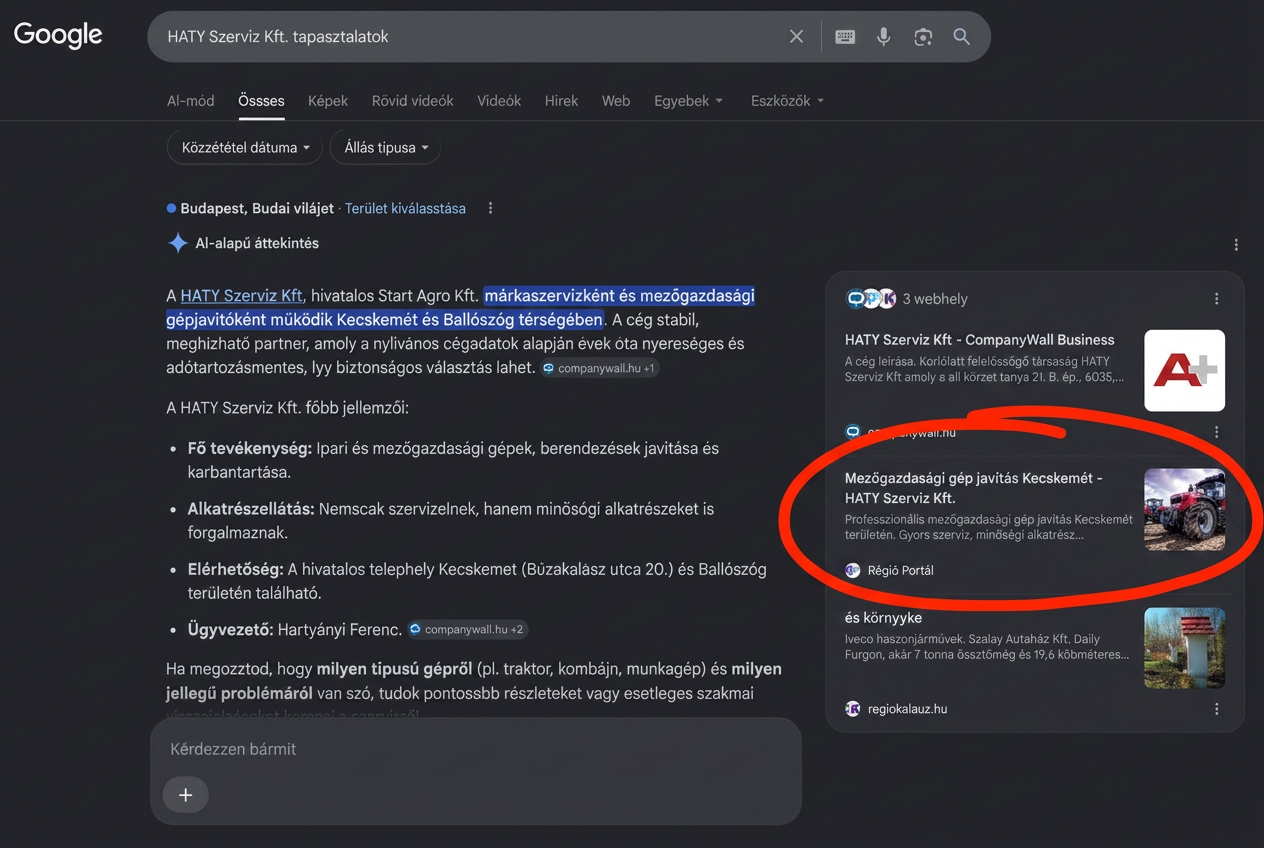Start voice search with microphone icon
The image size is (1264, 848).
tap(884, 37)
